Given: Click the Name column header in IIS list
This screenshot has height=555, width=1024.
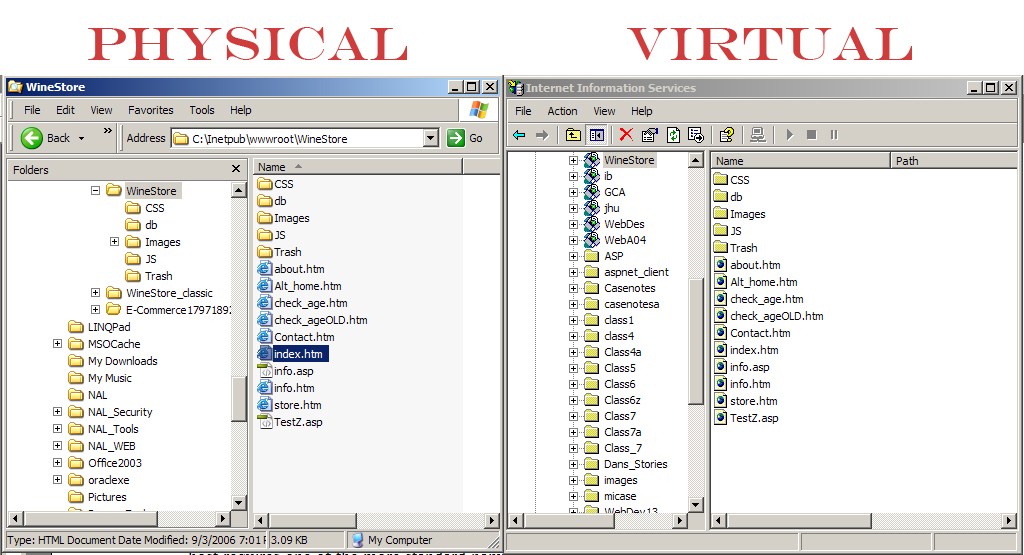Looking at the screenshot, I should point(800,161).
